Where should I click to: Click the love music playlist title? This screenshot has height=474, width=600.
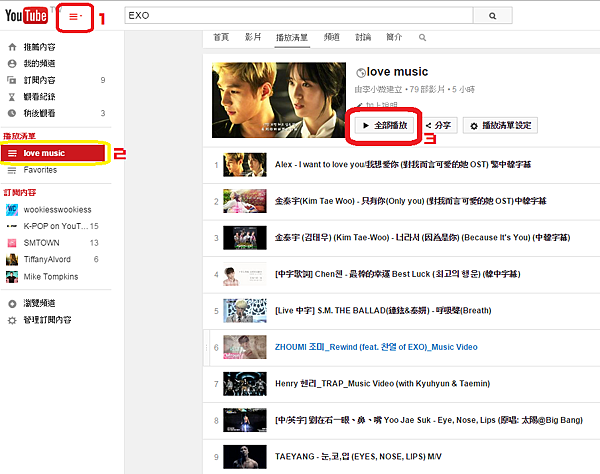[x=397, y=72]
